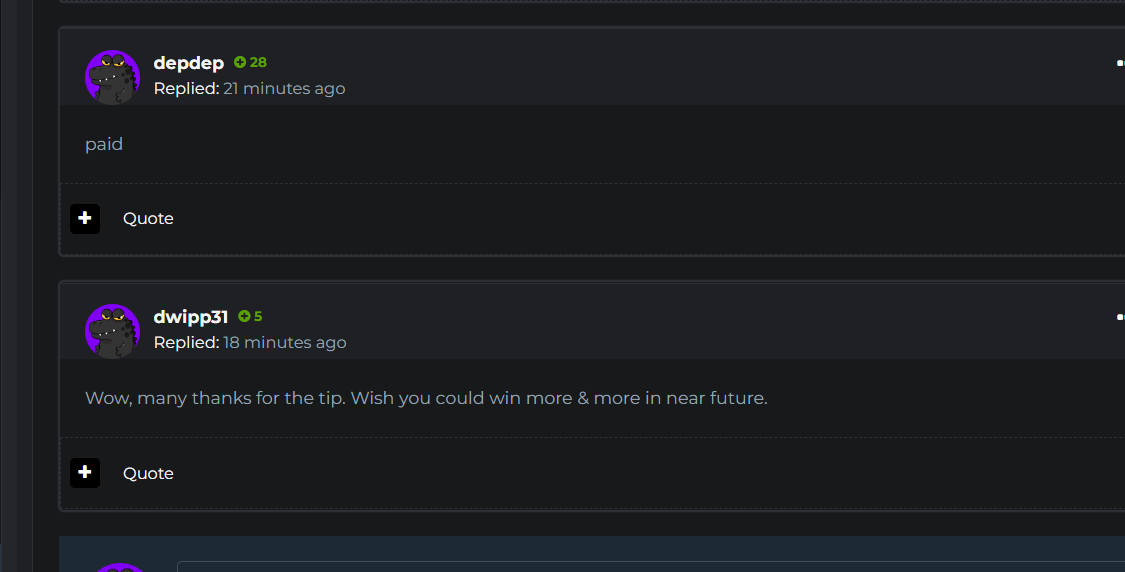This screenshot has height=572, width=1125.
Task: Click dwipp31's crocodile avatar
Action: point(112,330)
